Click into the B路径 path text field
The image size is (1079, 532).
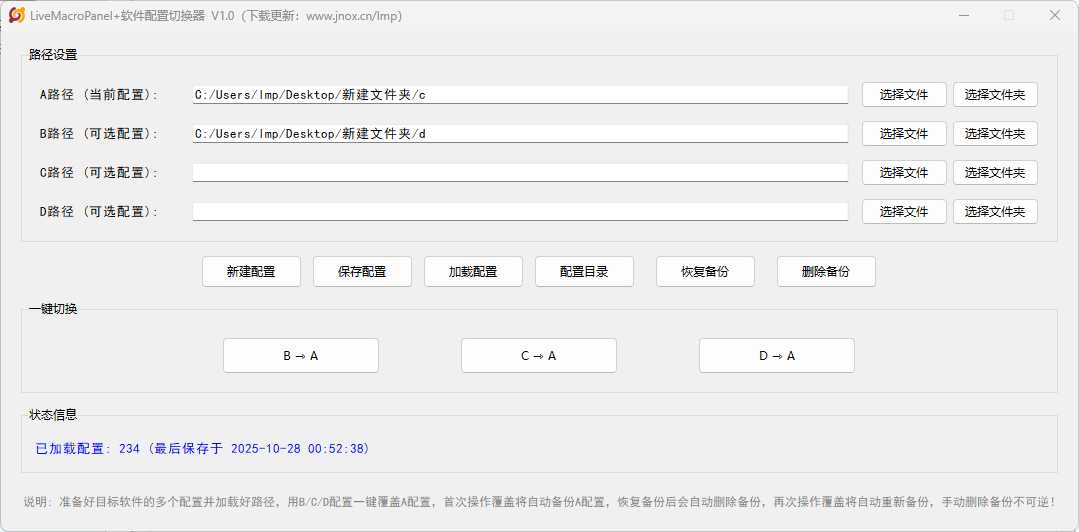coord(520,134)
